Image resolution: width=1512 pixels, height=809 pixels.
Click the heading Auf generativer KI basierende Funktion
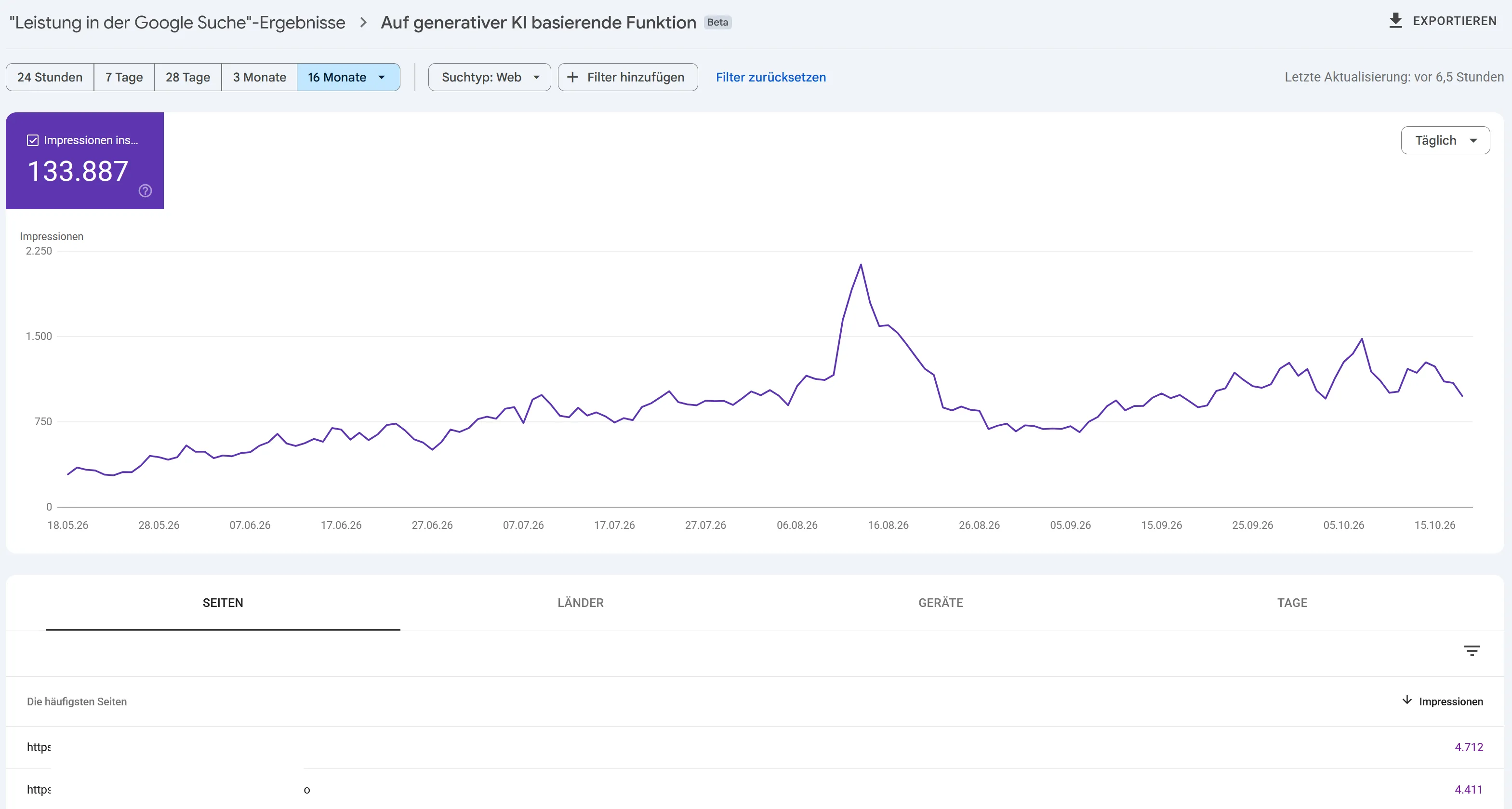click(x=538, y=22)
